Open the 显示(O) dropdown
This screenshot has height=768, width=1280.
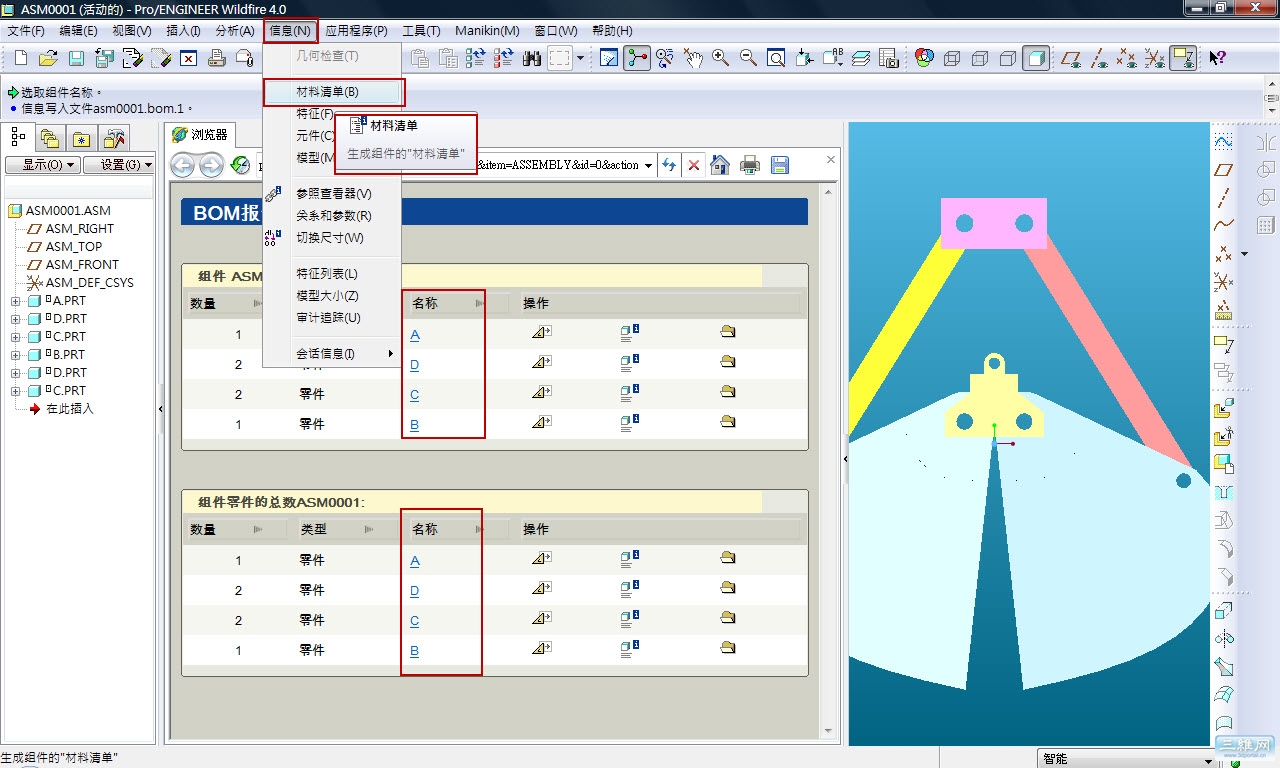(x=42, y=165)
